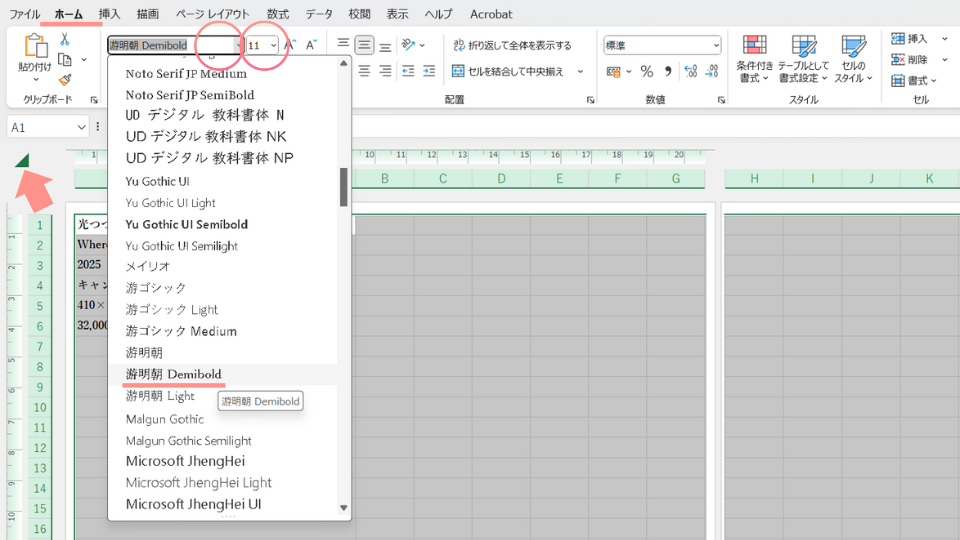
Task: Select 游明朝 Light font
Action: coord(160,396)
